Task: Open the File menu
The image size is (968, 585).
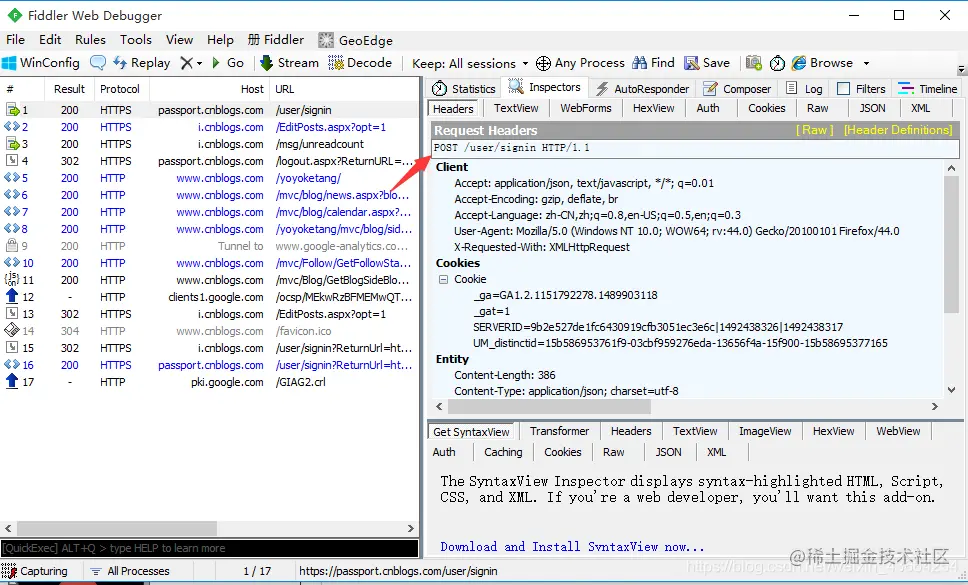Action: (15, 40)
